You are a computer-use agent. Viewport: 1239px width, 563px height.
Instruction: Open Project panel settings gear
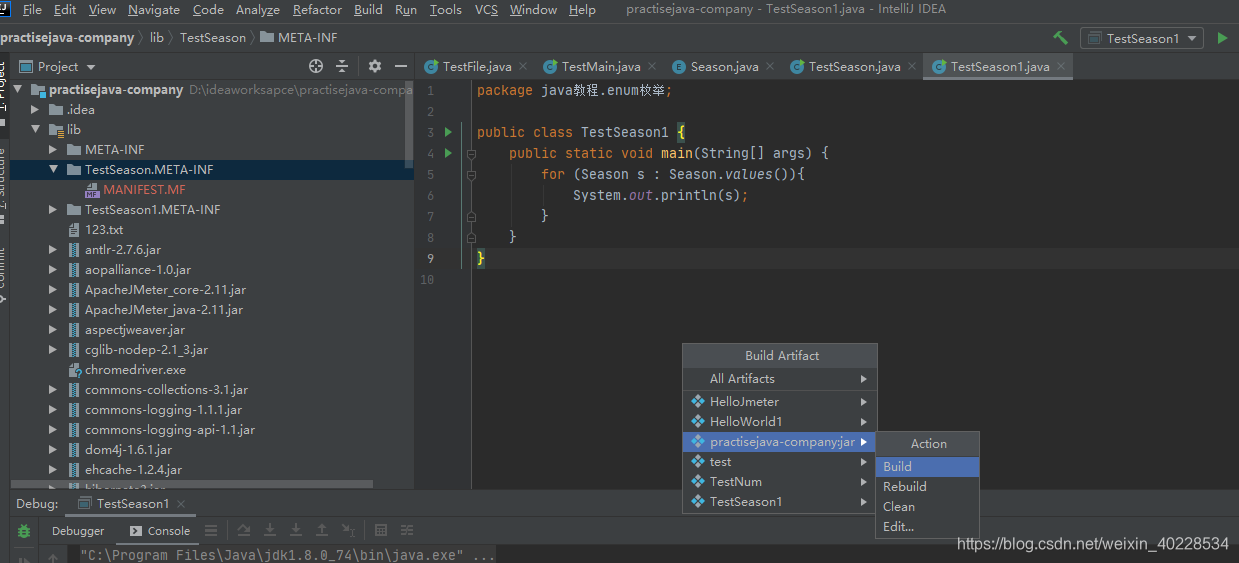coord(375,66)
